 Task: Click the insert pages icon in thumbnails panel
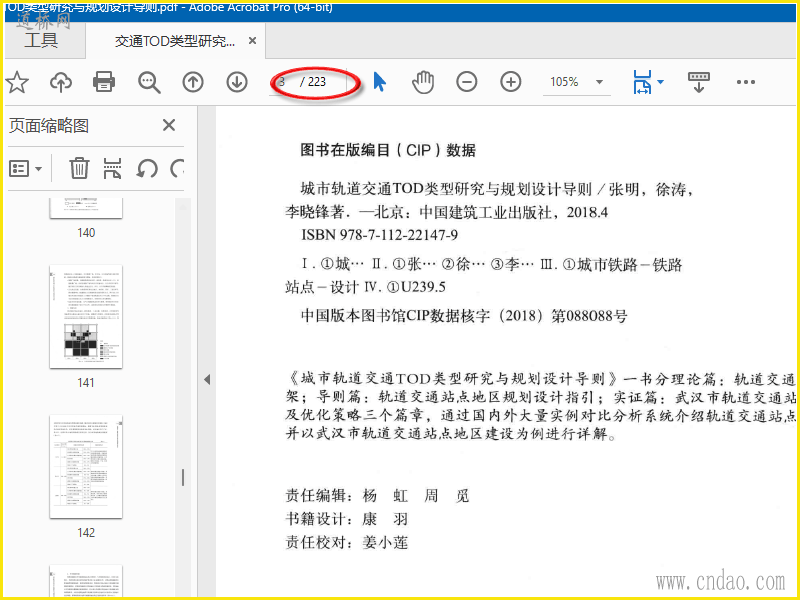112,168
